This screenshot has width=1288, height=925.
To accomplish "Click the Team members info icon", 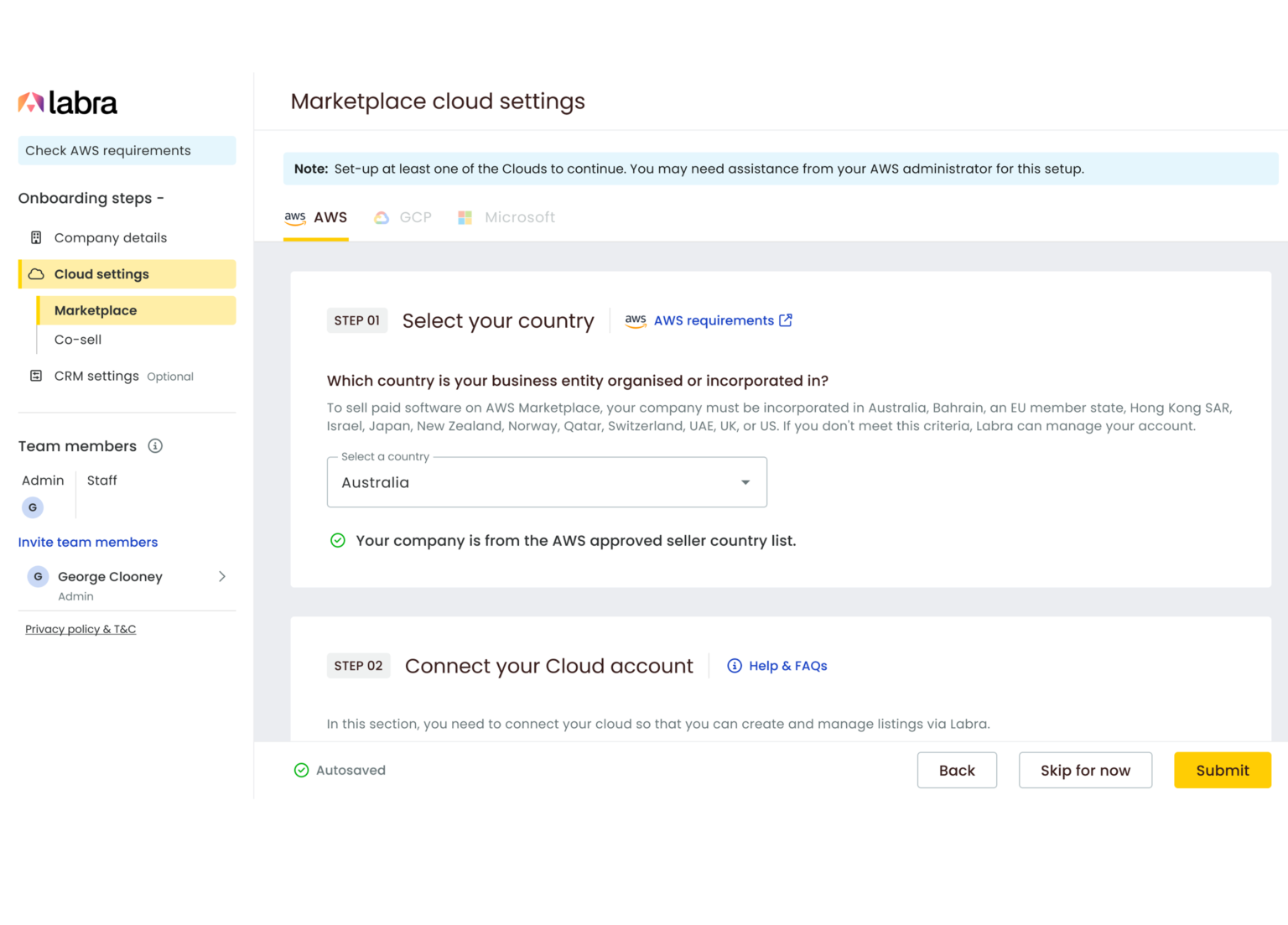I will 155,446.
